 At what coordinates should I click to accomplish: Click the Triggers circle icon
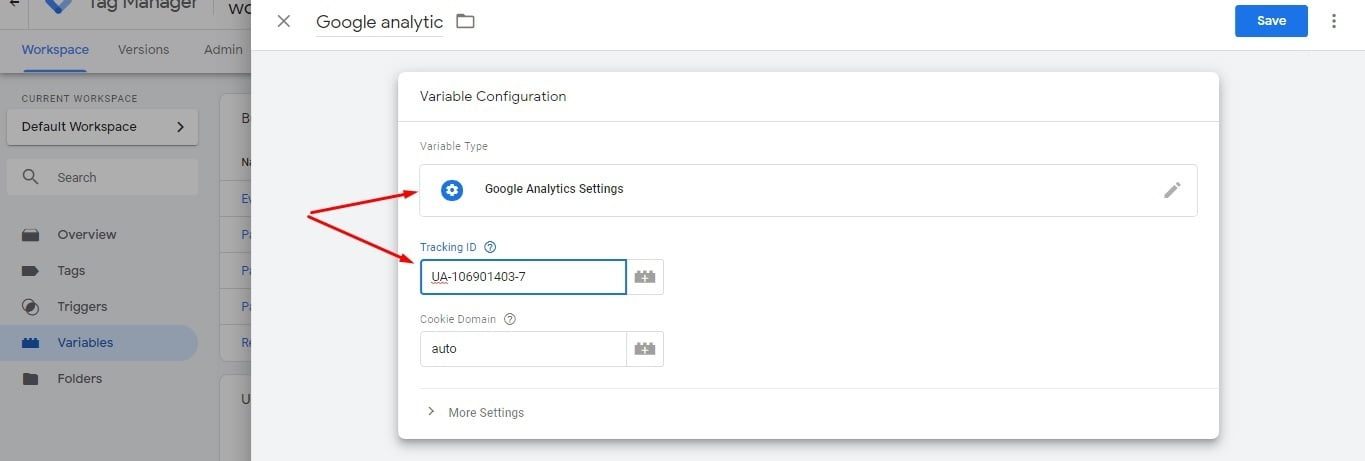coord(30,307)
